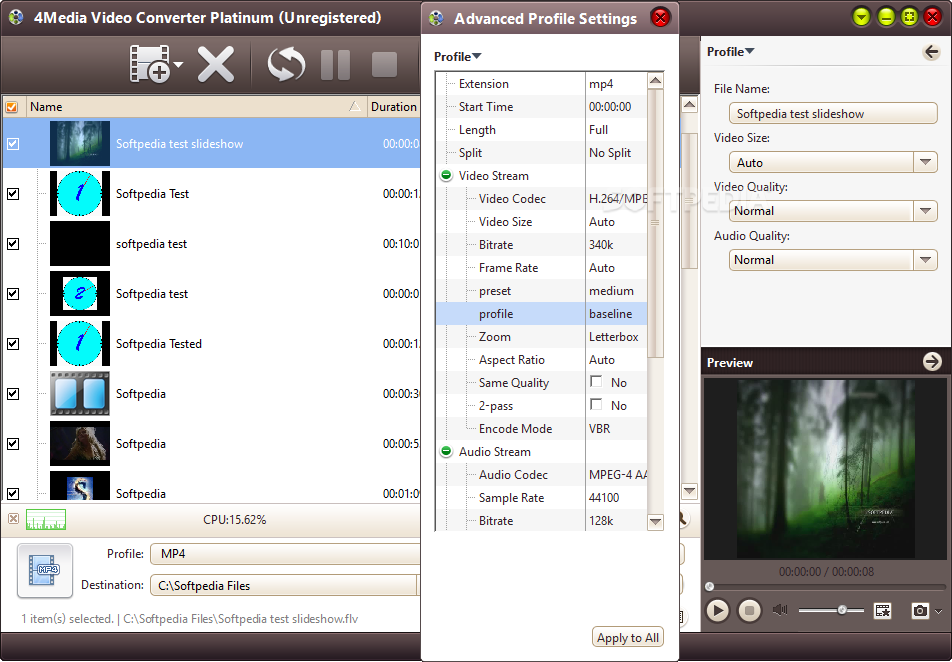952x662 pixels.
Task: Click the Frame Rate Auto value
Action: [602, 268]
